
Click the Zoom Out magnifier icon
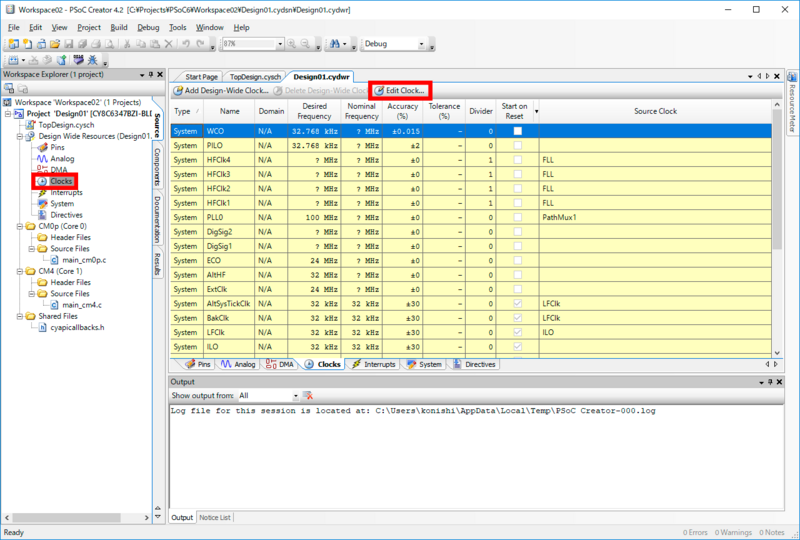pos(306,44)
